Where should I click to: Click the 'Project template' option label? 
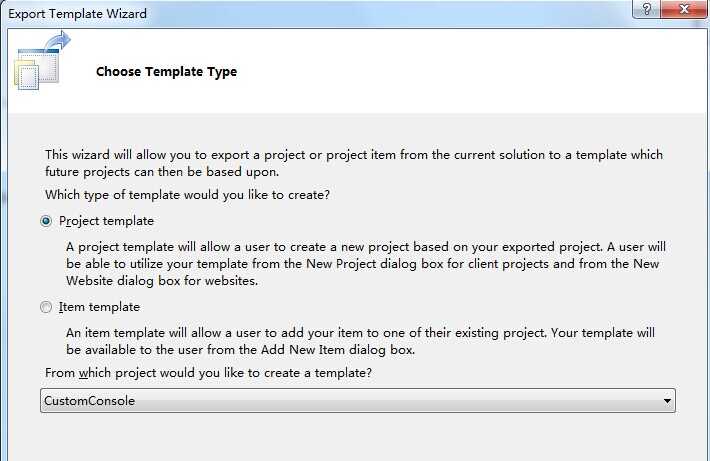pyautogui.click(x=106, y=221)
